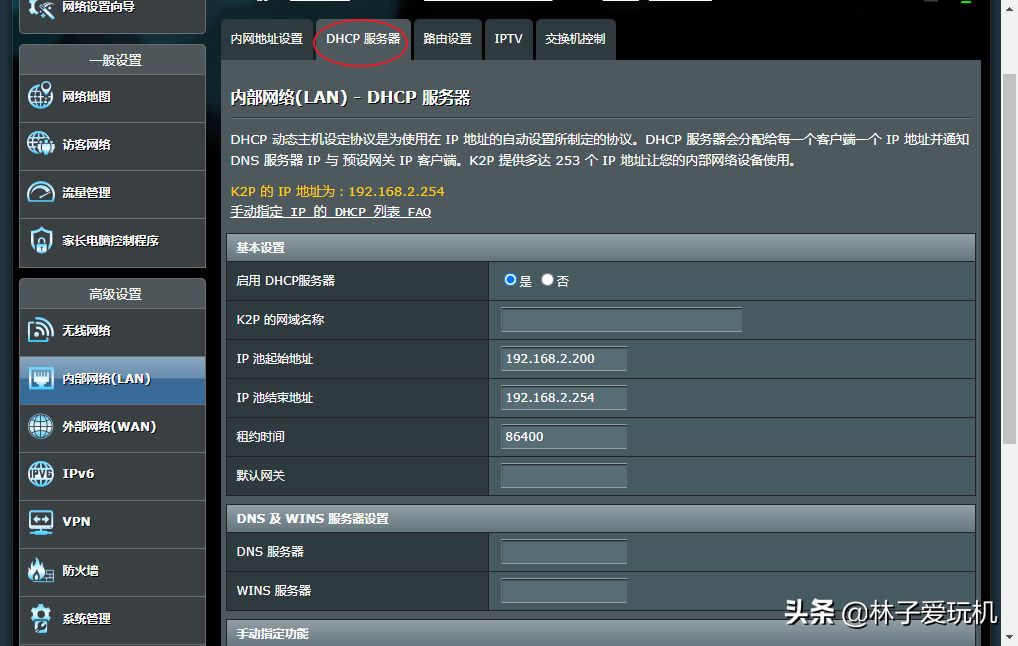The image size is (1018, 646).
Task: Open the 交换机控制 tab
Action: [x=575, y=39]
